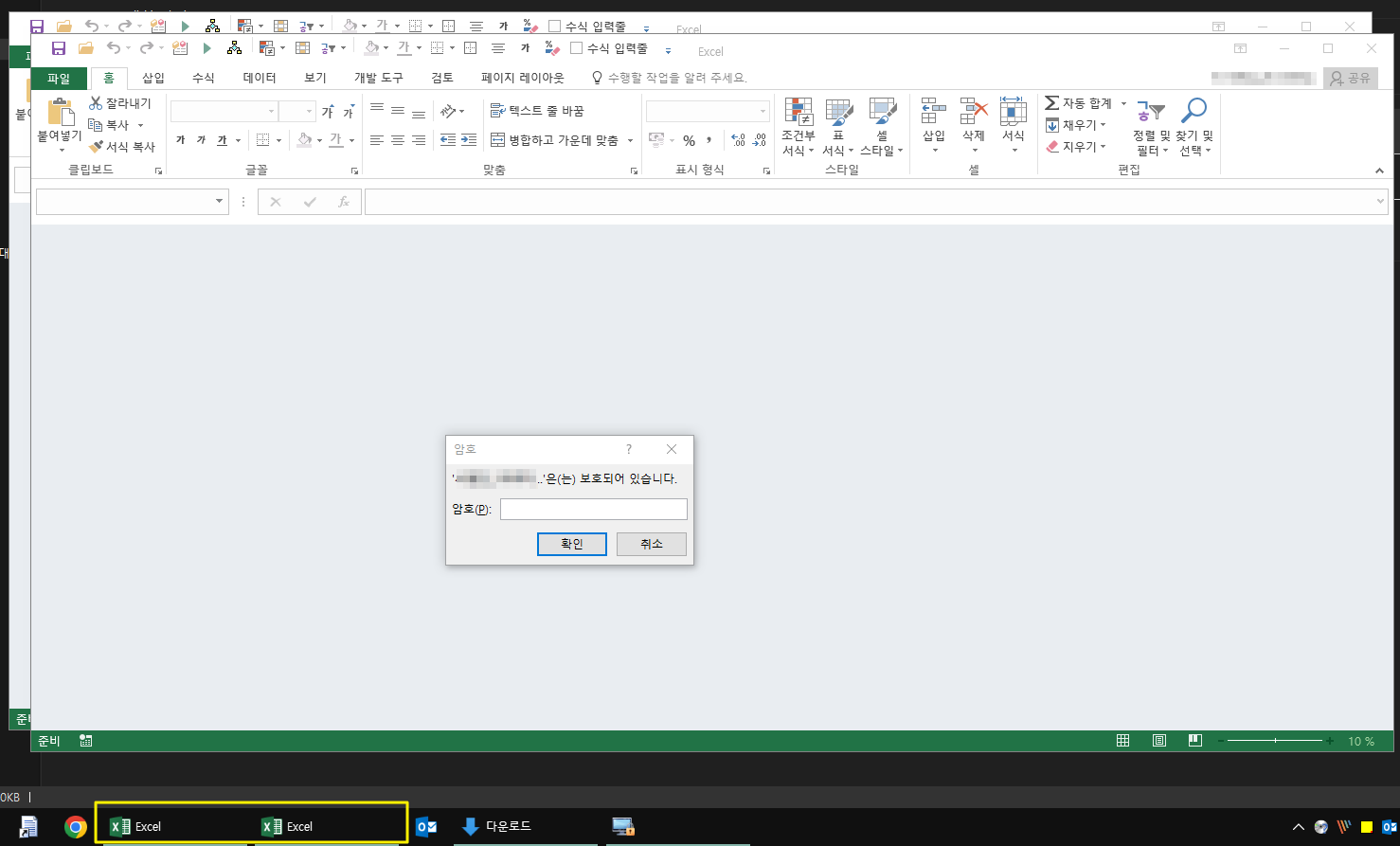This screenshot has height=846, width=1400.
Task: Toggle 수식 입력줄 checkbox in front Excel window
Action: (x=576, y=48)
